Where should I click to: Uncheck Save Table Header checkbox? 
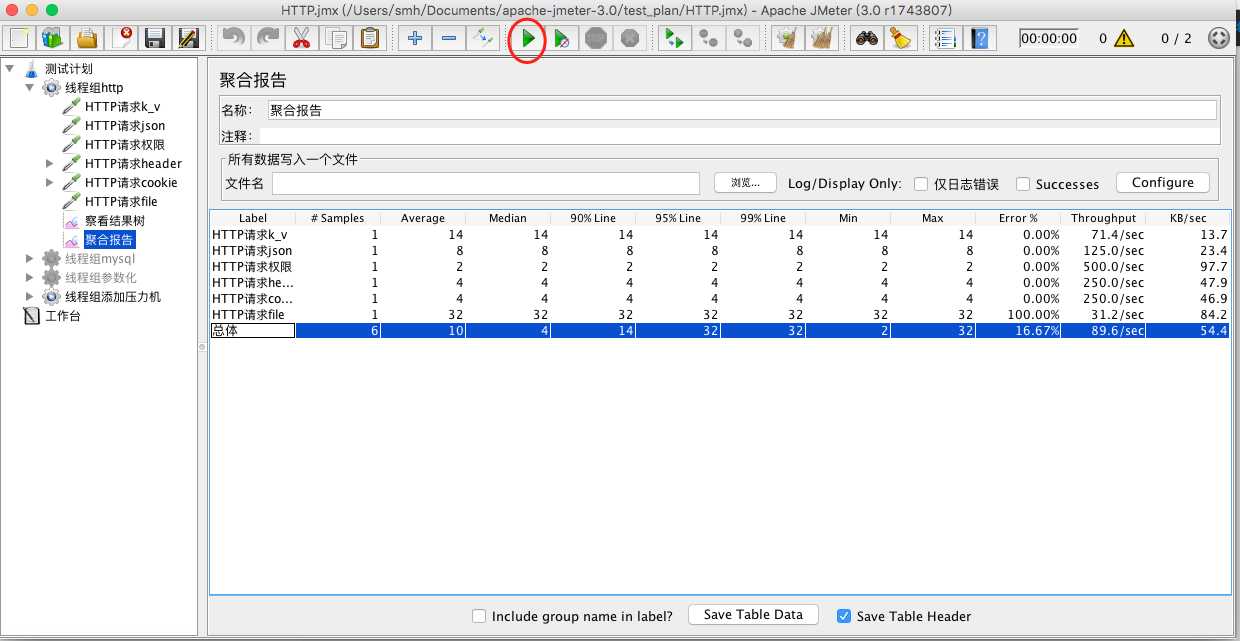tap(844, 616)
